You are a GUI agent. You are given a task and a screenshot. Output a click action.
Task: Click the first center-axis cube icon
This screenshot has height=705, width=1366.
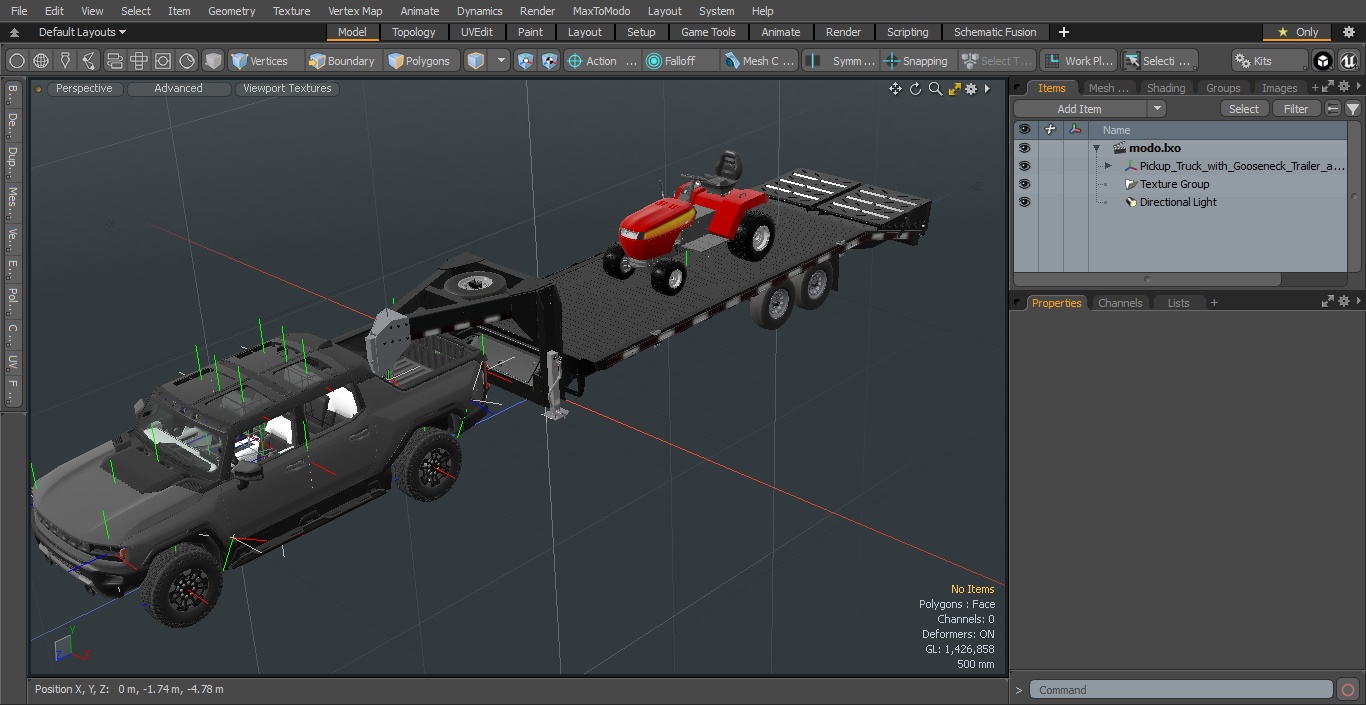pyautogui.click(x=526, y=61)
